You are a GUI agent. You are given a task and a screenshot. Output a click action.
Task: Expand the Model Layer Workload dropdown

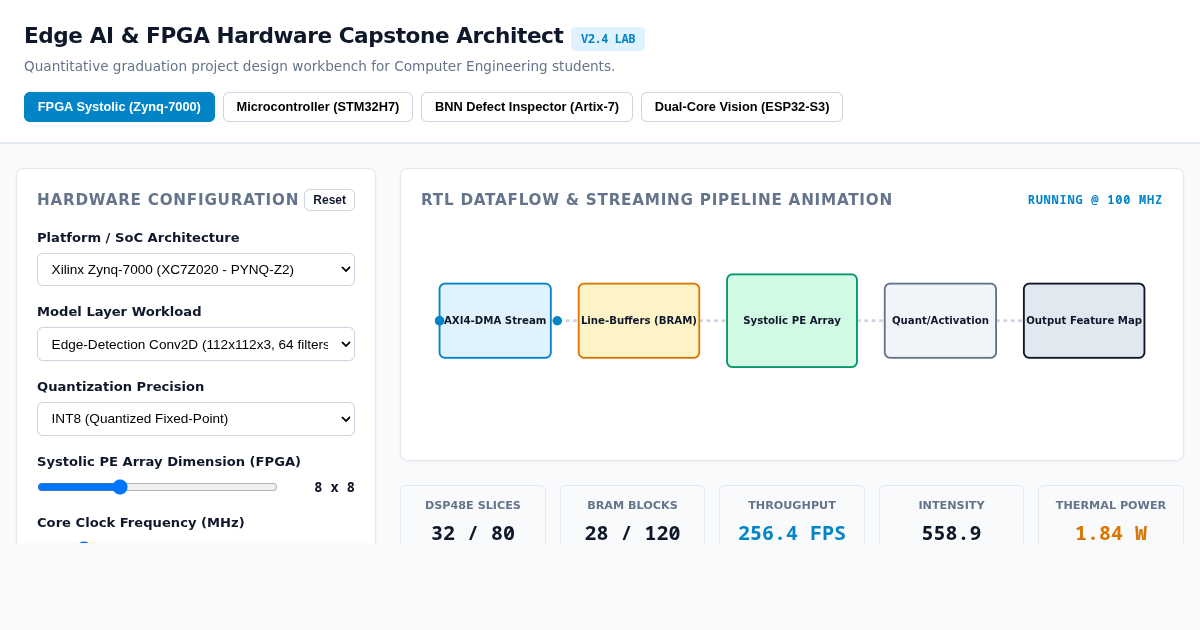196,344
